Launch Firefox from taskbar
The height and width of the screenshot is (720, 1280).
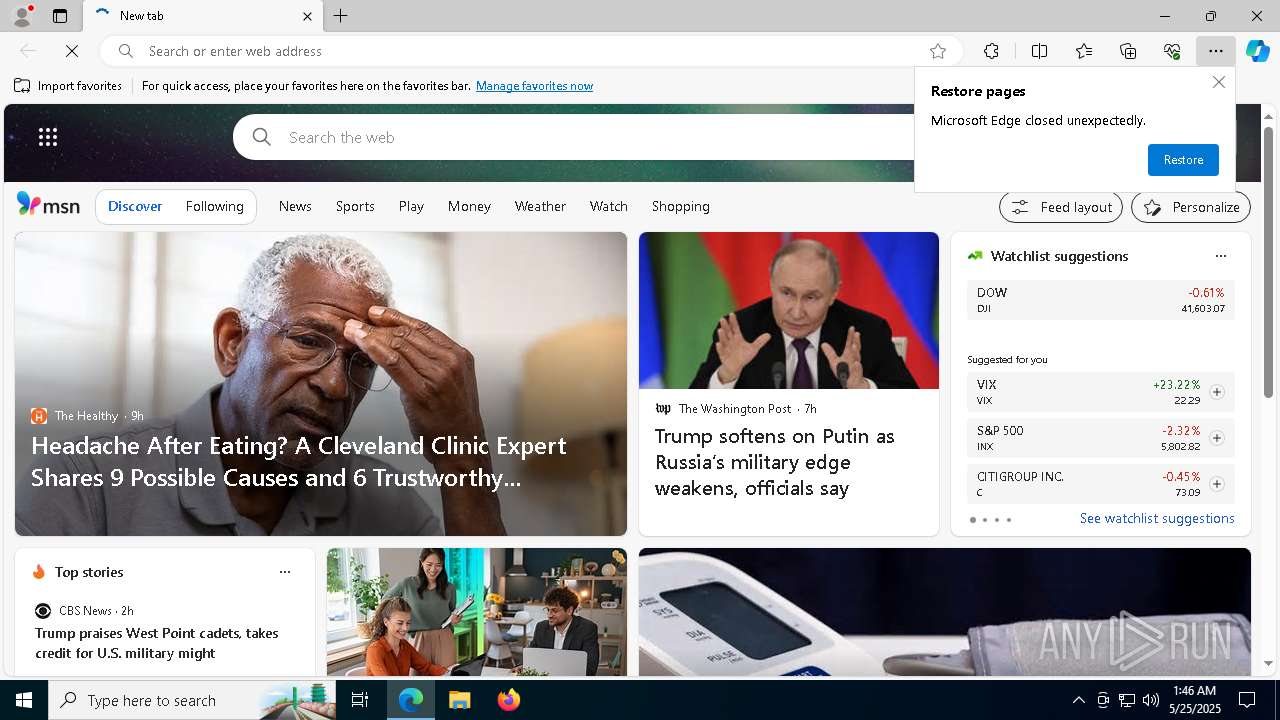pyautogui.click(x=508, y=700)
